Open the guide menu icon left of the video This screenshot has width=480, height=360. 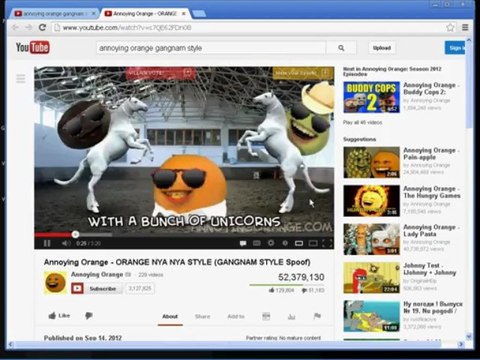21,79
